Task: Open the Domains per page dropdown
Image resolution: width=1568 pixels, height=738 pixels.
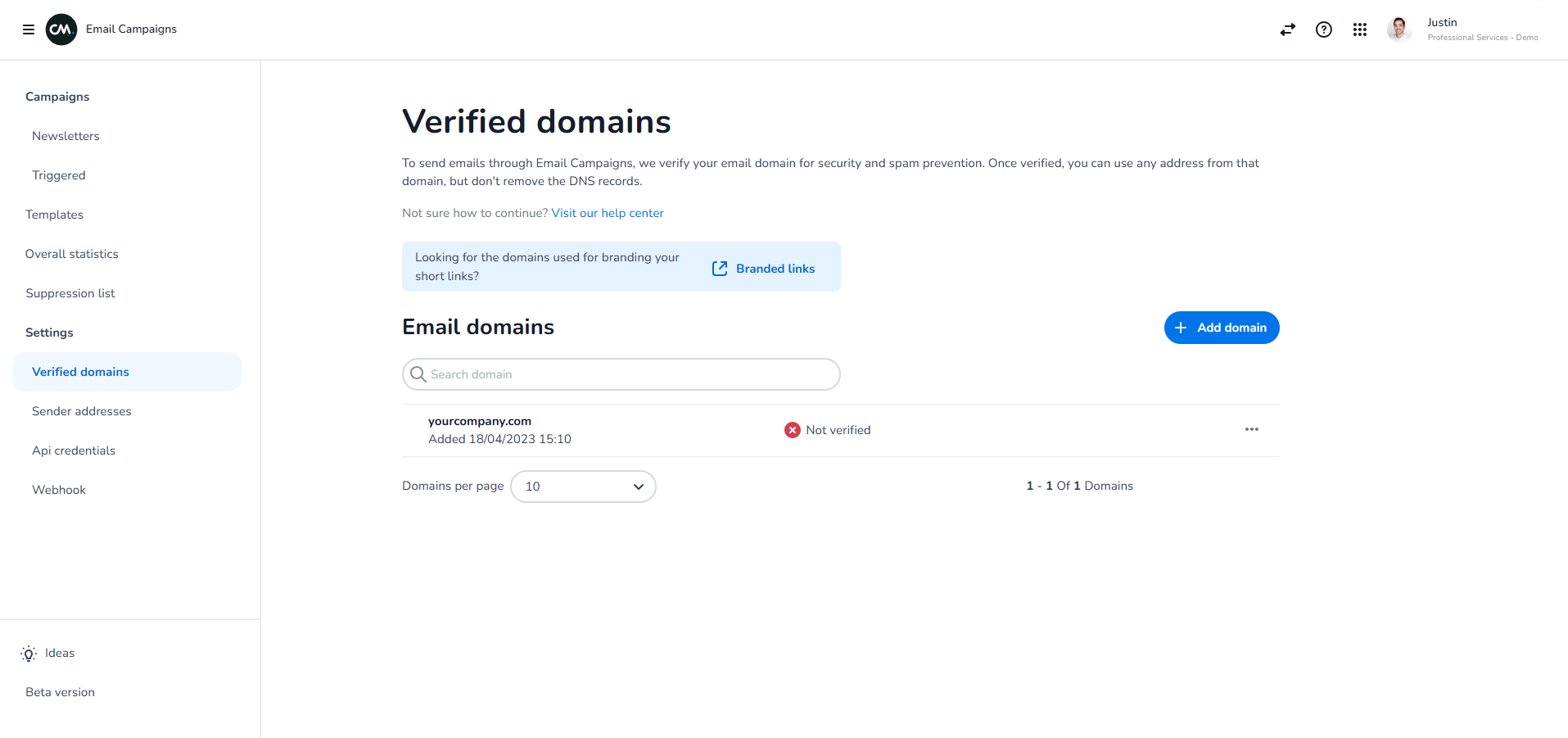Action: 583,486
